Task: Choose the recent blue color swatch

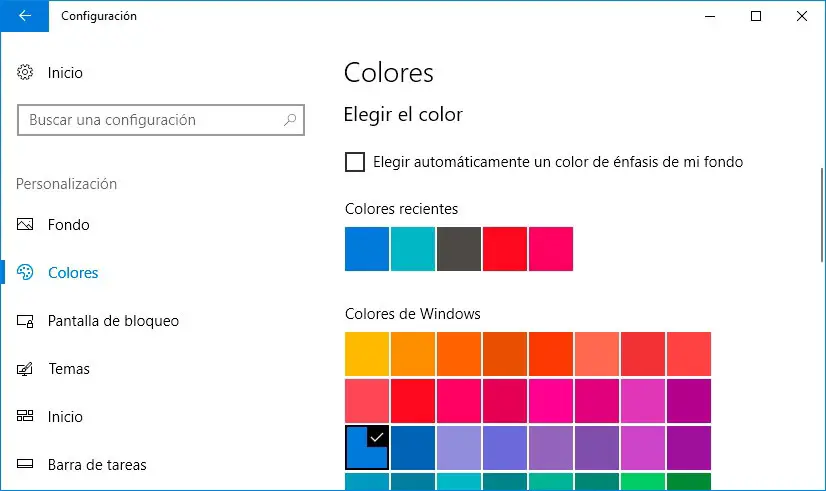Action: (367, 249)
